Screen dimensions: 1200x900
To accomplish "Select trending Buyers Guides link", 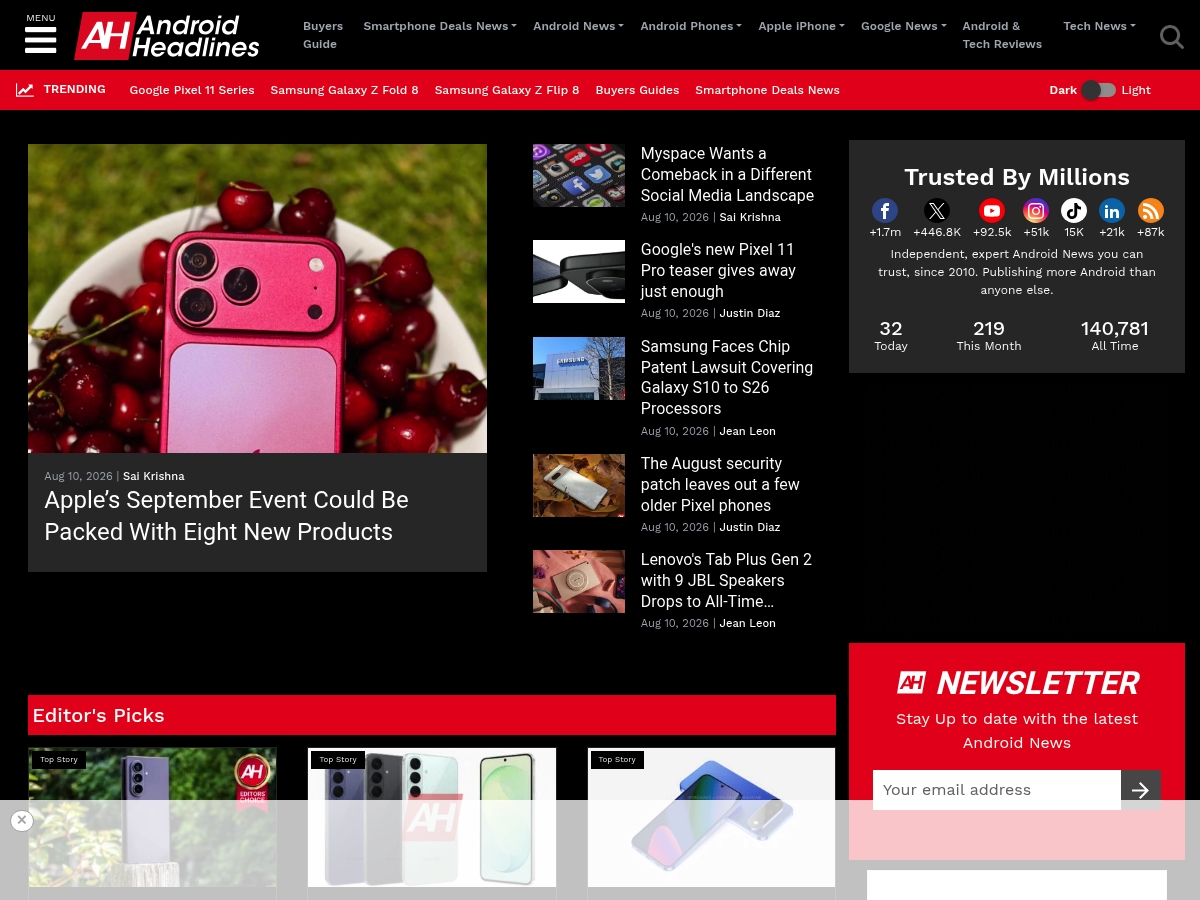I will coord(637,90).
